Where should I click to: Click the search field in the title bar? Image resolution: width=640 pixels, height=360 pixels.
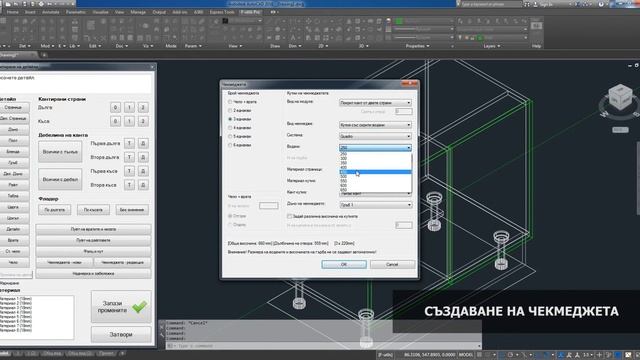click(x=491, y=4)
